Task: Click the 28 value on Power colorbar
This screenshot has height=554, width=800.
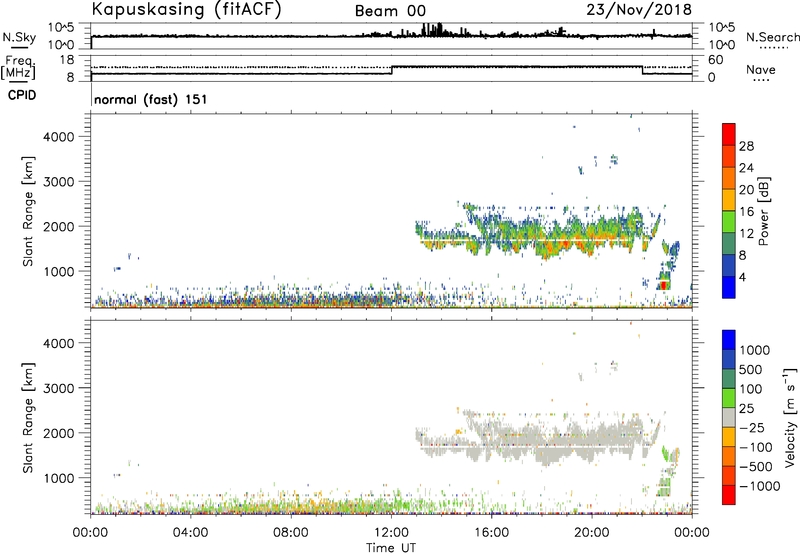Action: click(746, 146)
